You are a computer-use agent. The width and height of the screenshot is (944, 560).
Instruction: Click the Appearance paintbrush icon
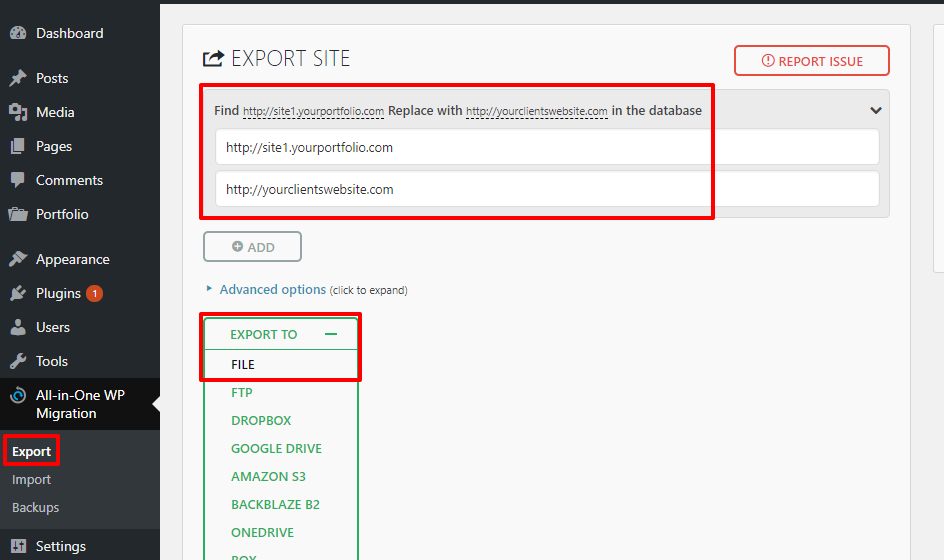[18, 259]
